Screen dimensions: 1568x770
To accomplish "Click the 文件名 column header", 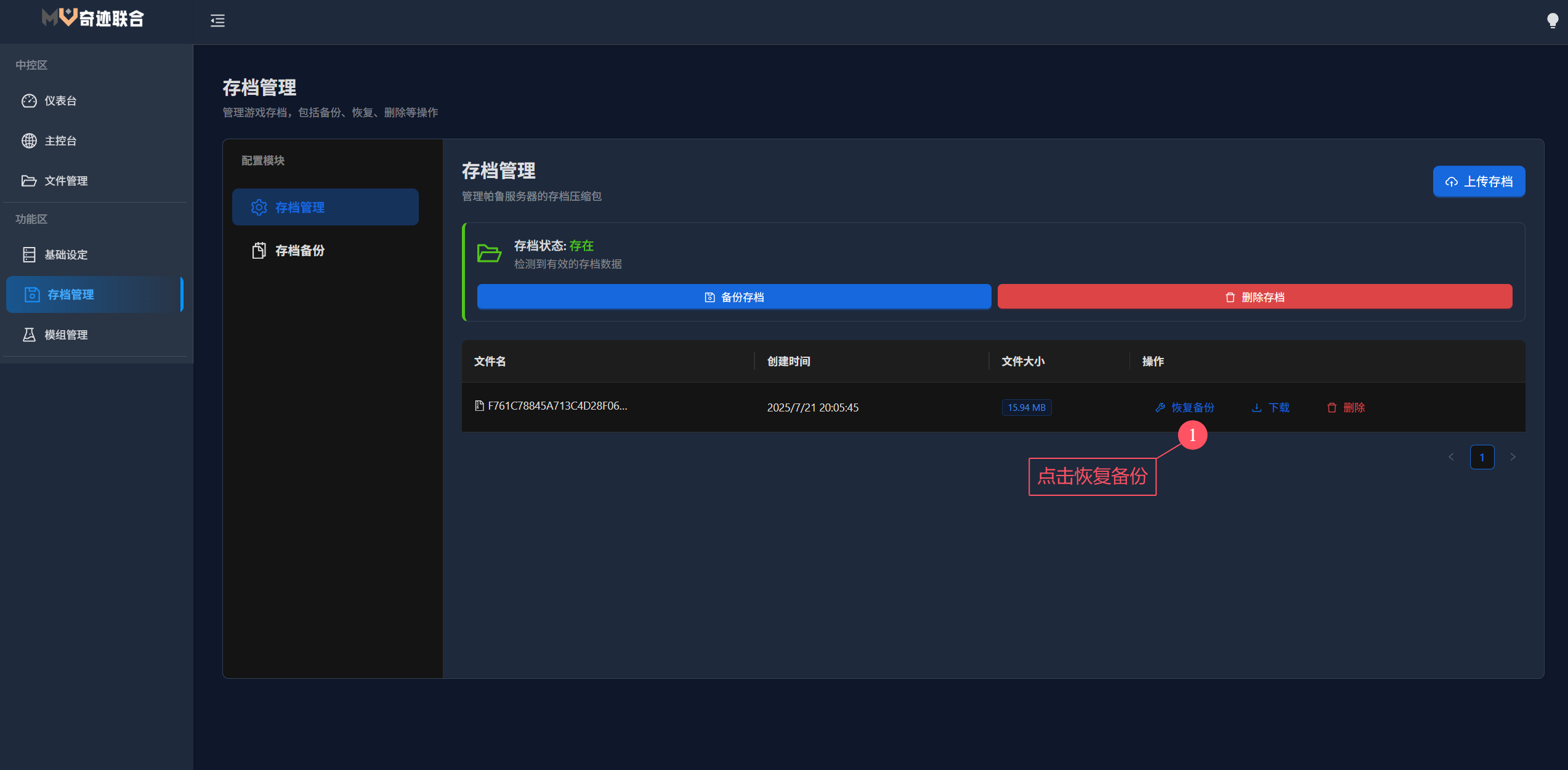I will pos(490,362).
